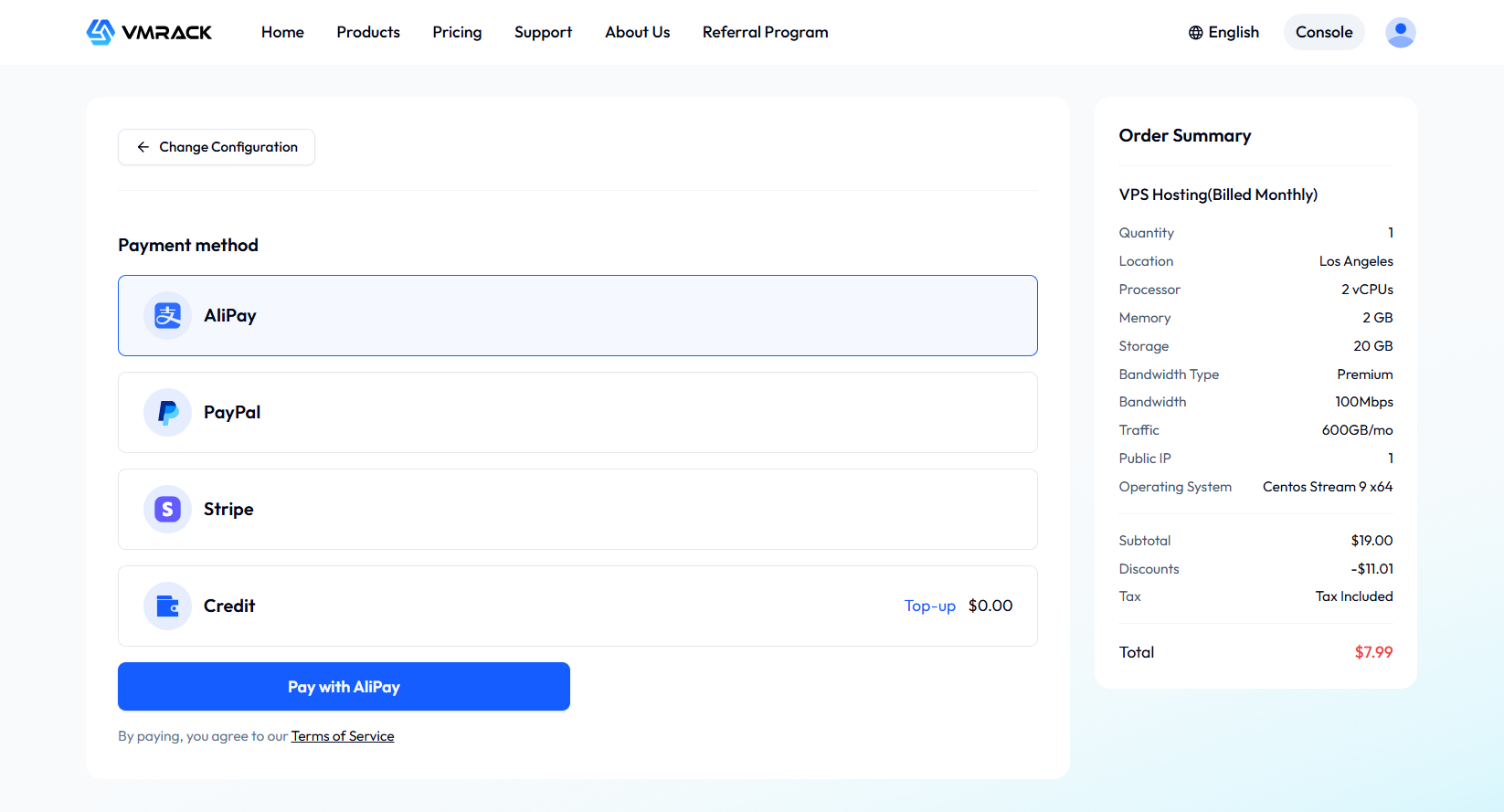Click Pay with AliPay button

click(x=344, y=686)
